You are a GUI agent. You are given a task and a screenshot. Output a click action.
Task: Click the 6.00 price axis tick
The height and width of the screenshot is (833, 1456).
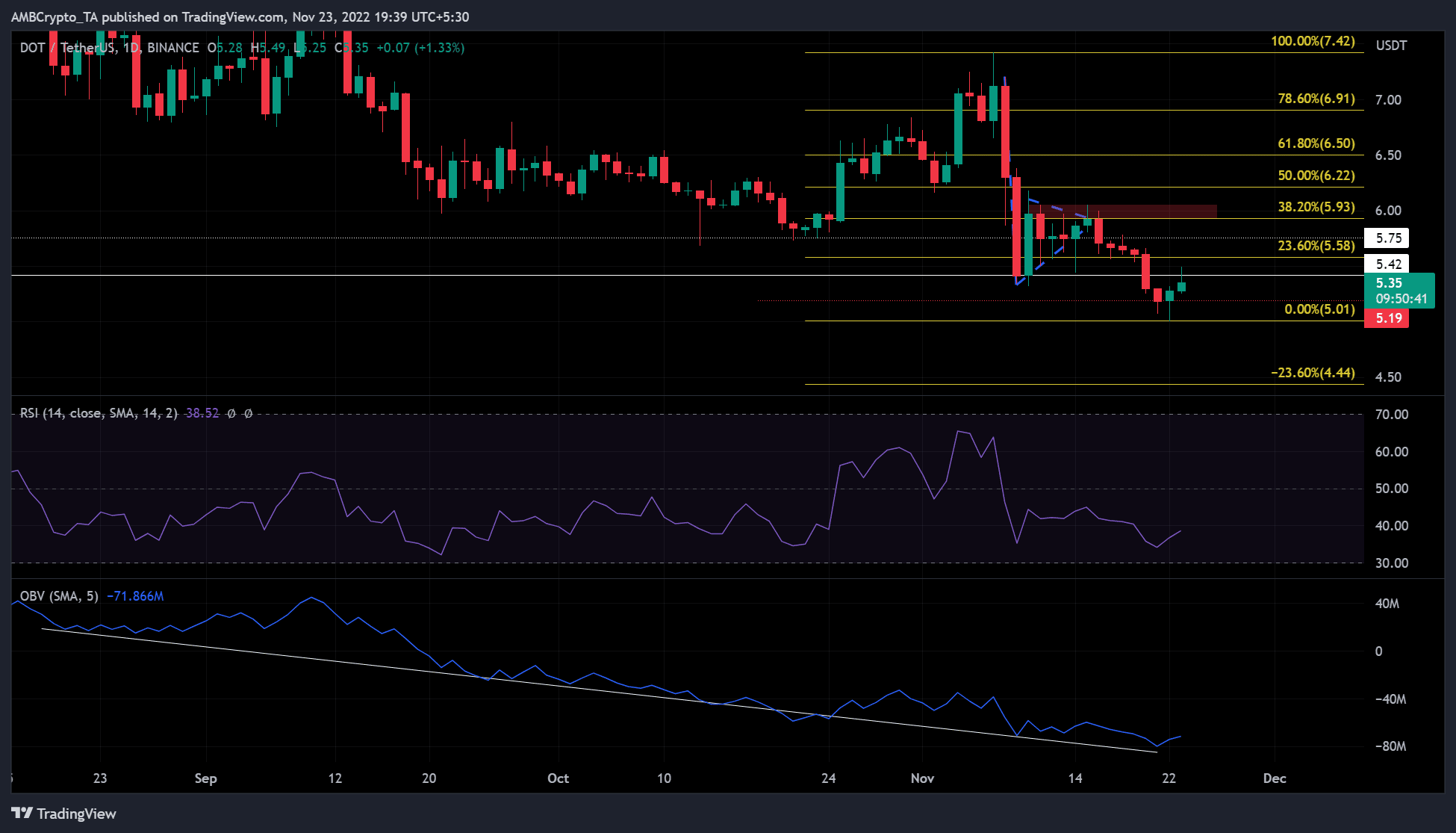1388,211
